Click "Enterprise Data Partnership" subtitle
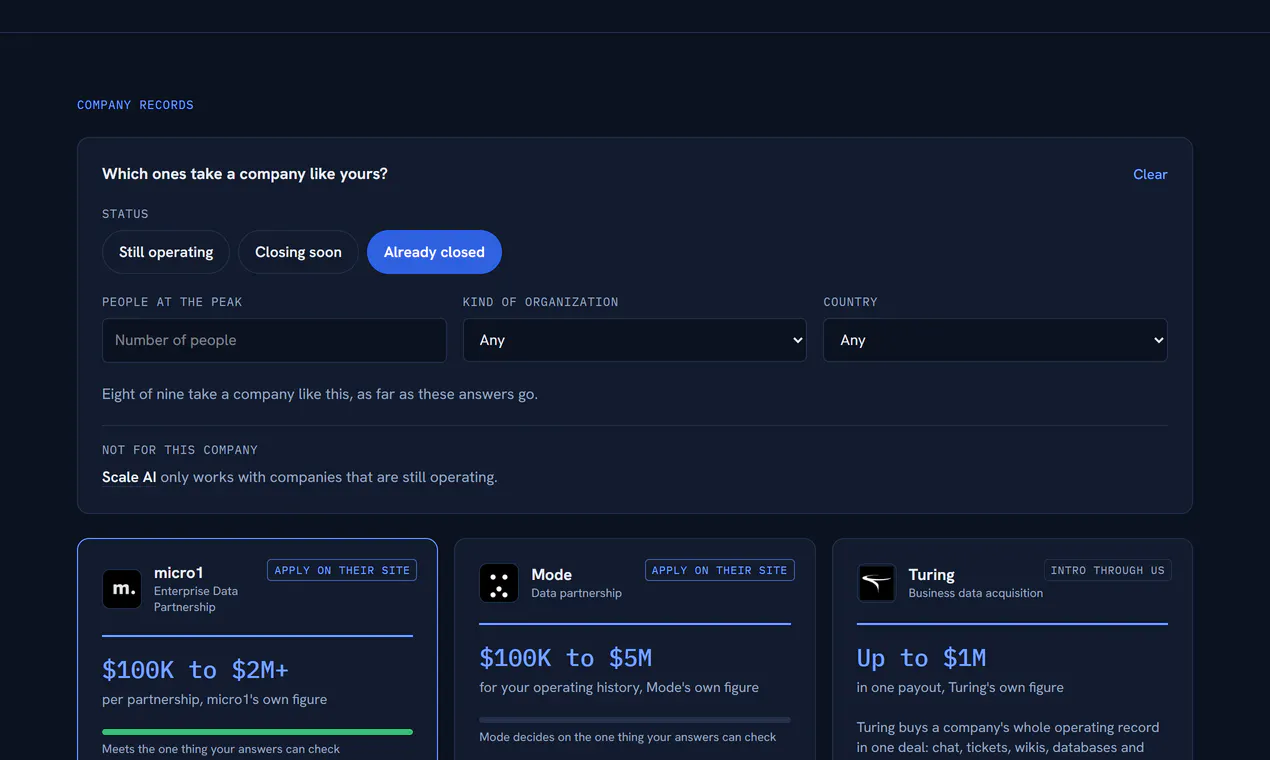This screenshot has width=1270, height=760. [196, 599]
